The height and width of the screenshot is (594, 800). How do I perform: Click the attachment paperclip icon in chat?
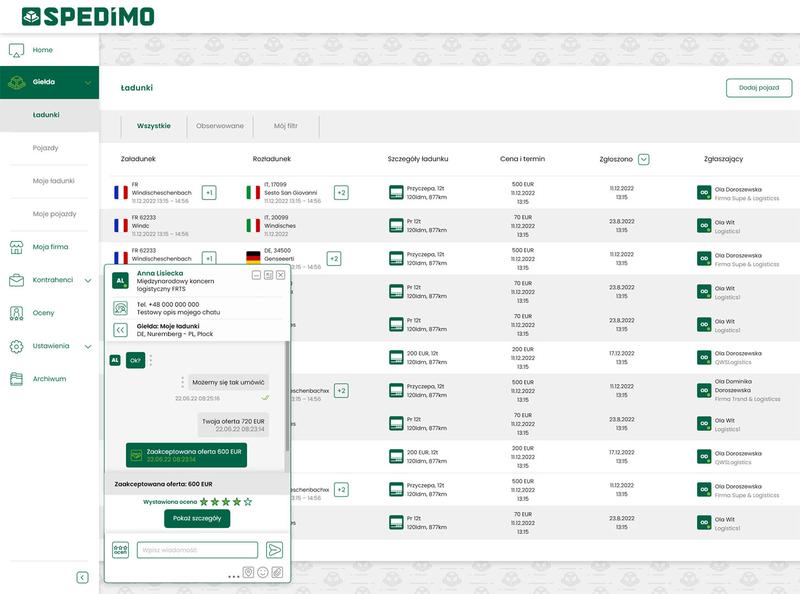pyautogui.click(x=277, y=573)
